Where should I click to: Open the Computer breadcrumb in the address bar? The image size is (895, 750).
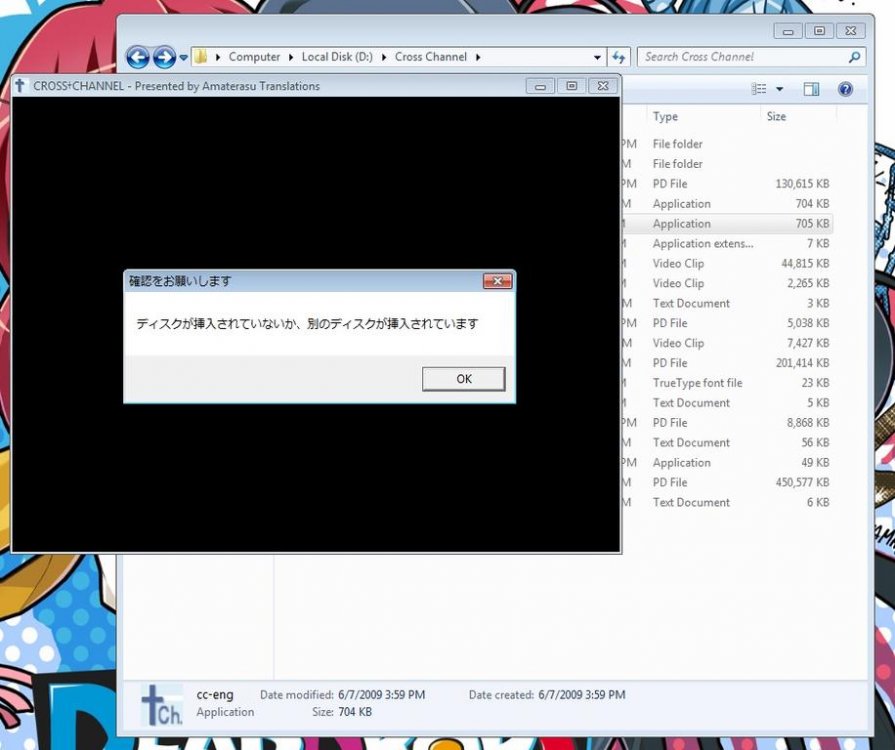(x=254, y=57)
